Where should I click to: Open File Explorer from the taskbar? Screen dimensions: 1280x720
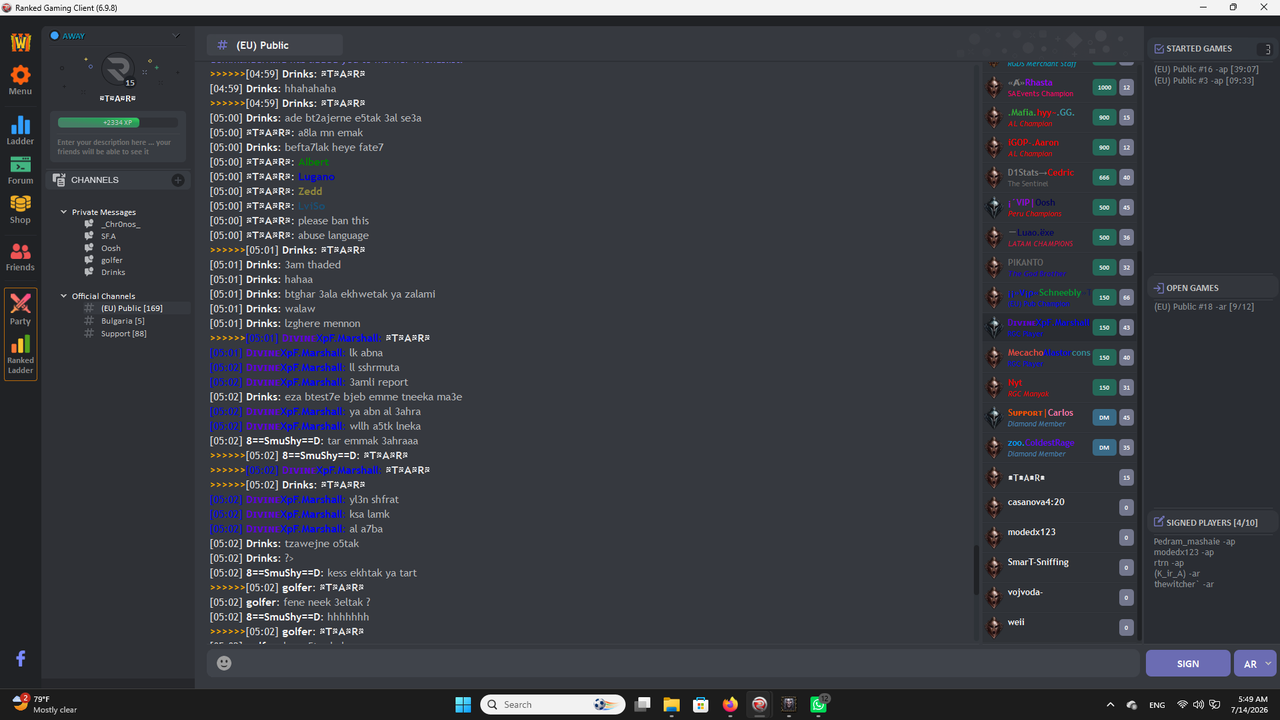[x=671, y=704]
